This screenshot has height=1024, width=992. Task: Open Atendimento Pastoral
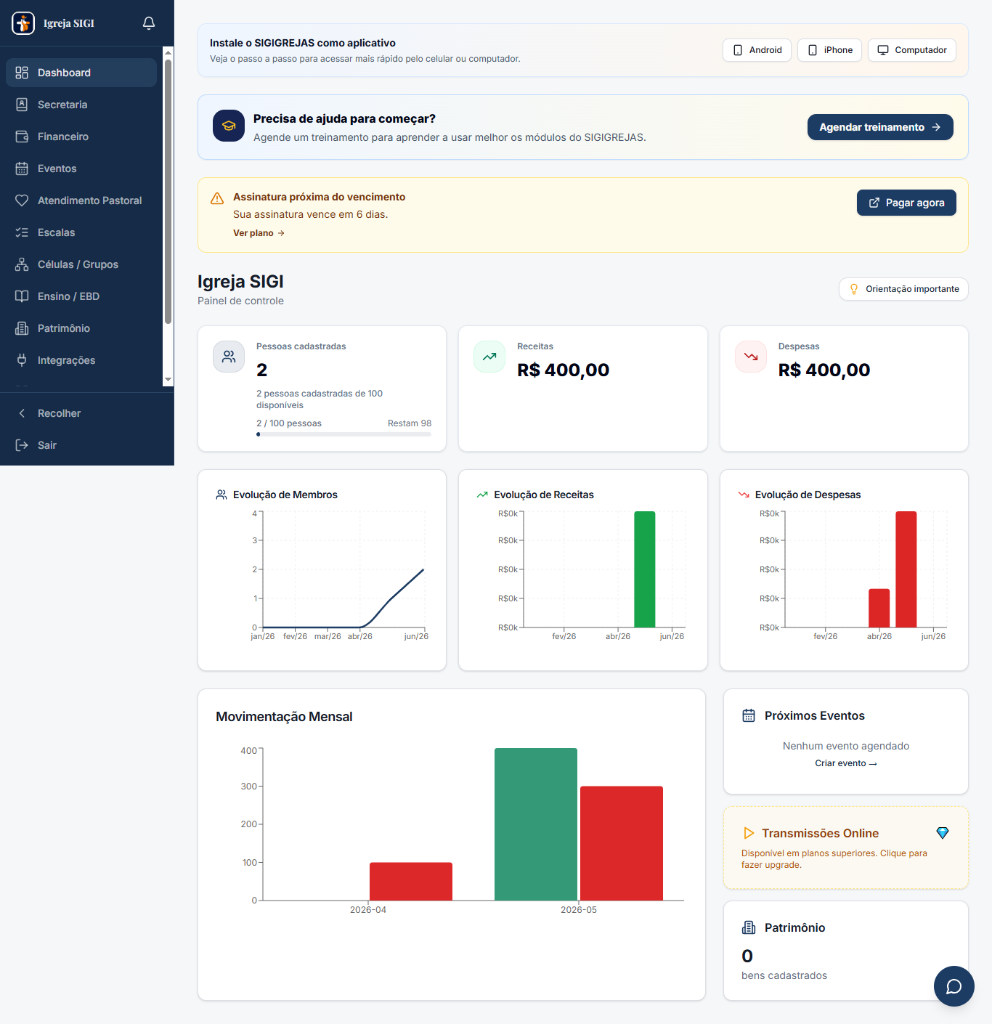coord(81,200)
